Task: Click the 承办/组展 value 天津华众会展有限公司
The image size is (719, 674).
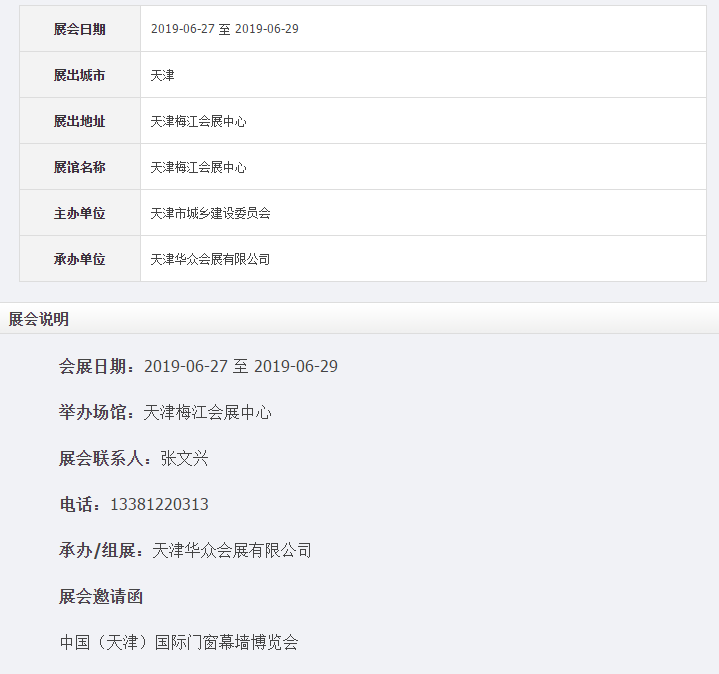Action: tap(232, 550)
